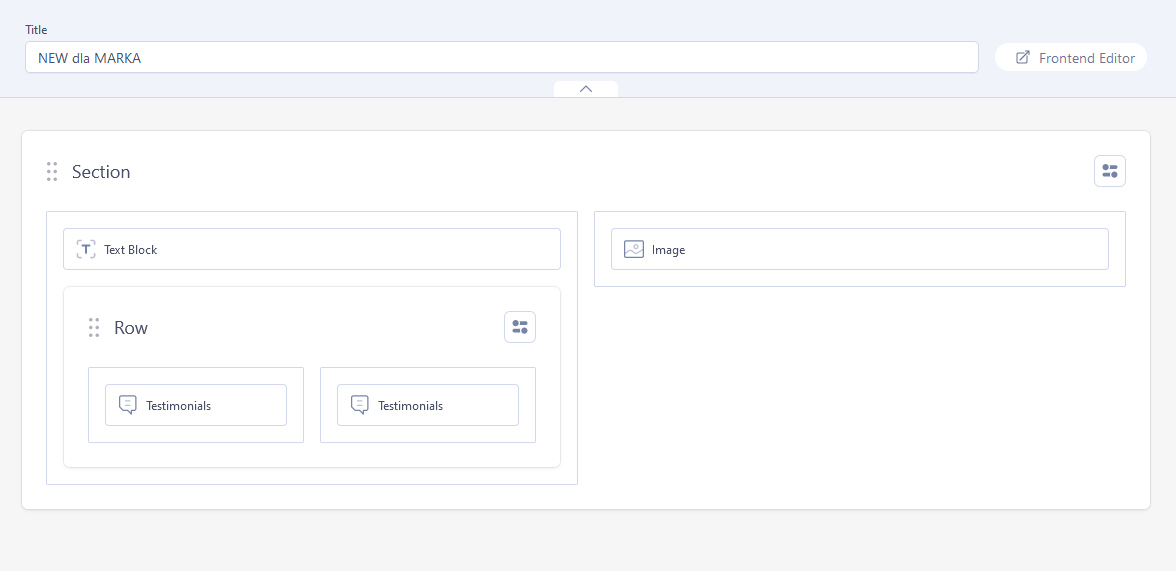Select the left Testimonials element label
1176x571 pixels.
[178, 406]
